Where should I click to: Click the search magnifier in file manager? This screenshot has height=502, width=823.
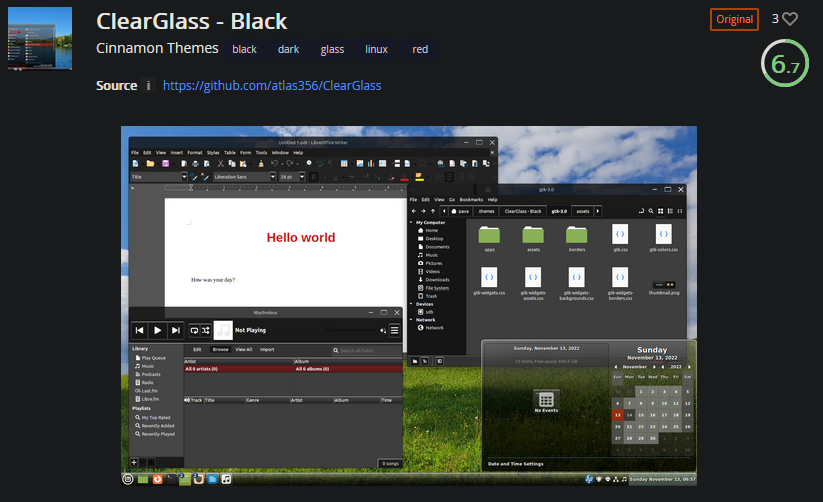click(x=651, y=211)
